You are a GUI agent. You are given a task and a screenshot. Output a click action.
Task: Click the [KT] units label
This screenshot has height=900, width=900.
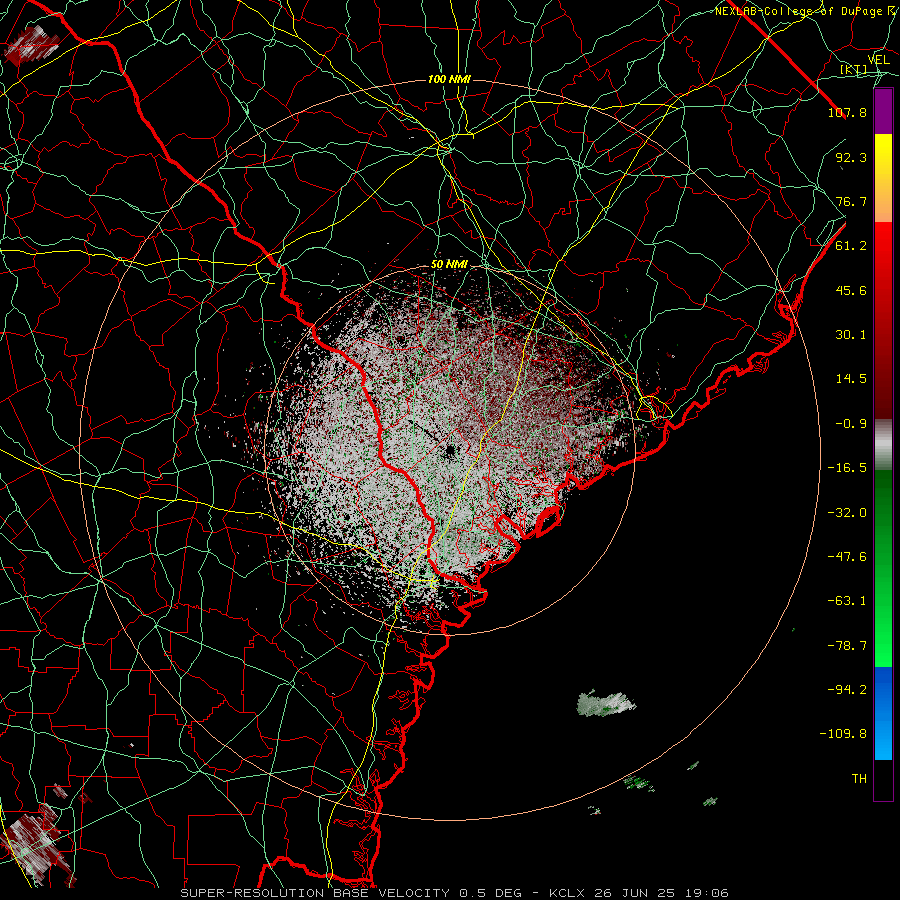tap(854, 69)
